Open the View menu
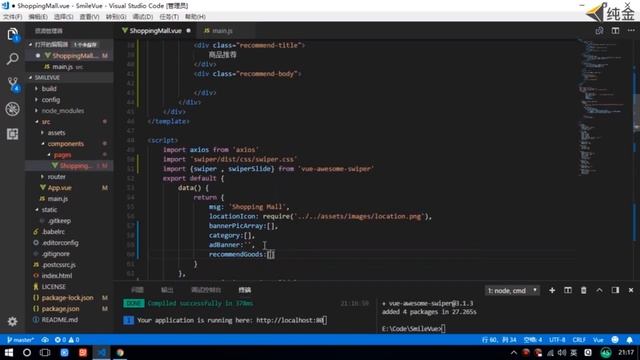The image size is (640, 360). pyautogui.click(x=89, y=17)
